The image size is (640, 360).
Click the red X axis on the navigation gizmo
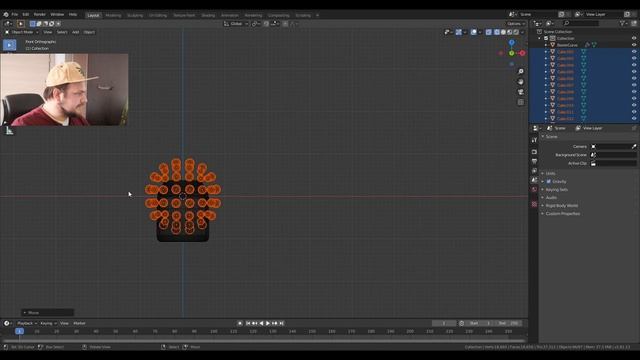(522, 53)
